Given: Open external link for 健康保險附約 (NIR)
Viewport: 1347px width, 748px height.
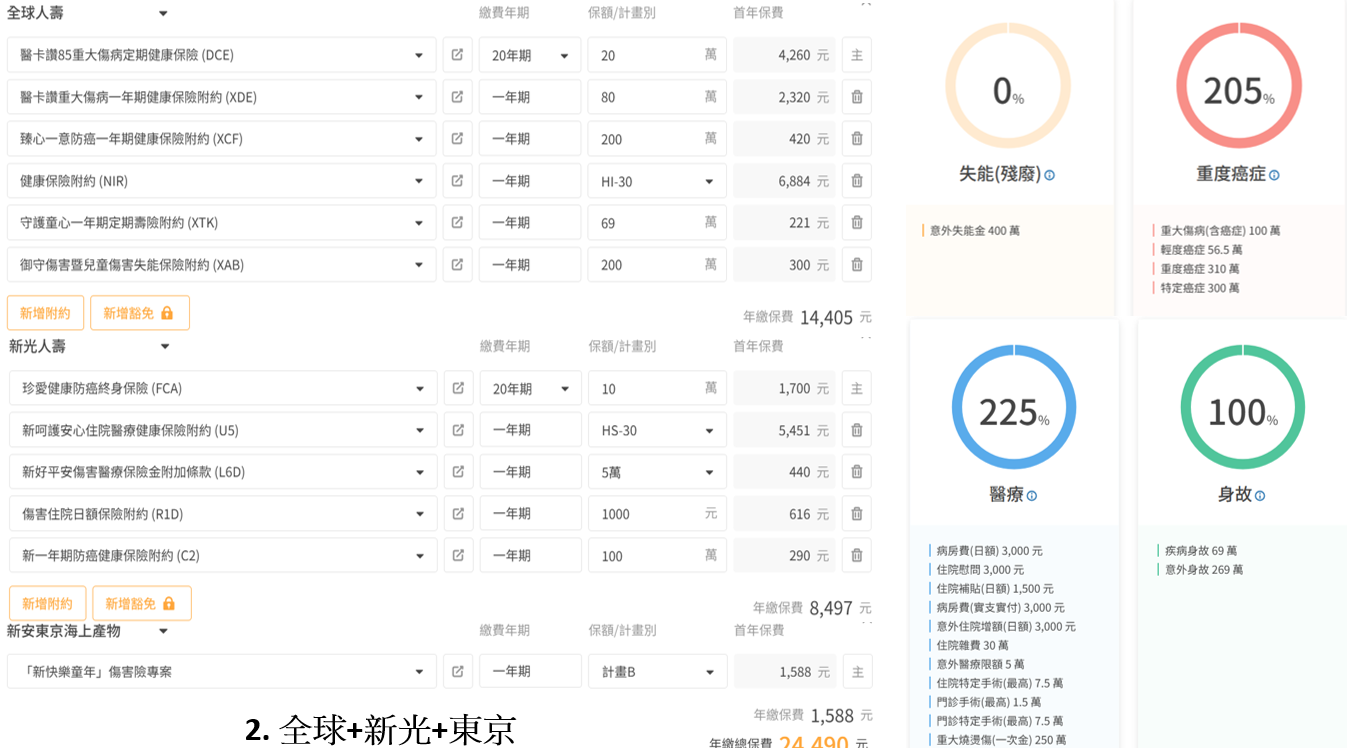Looking at the screenshot, I should [x=457, y=181].
